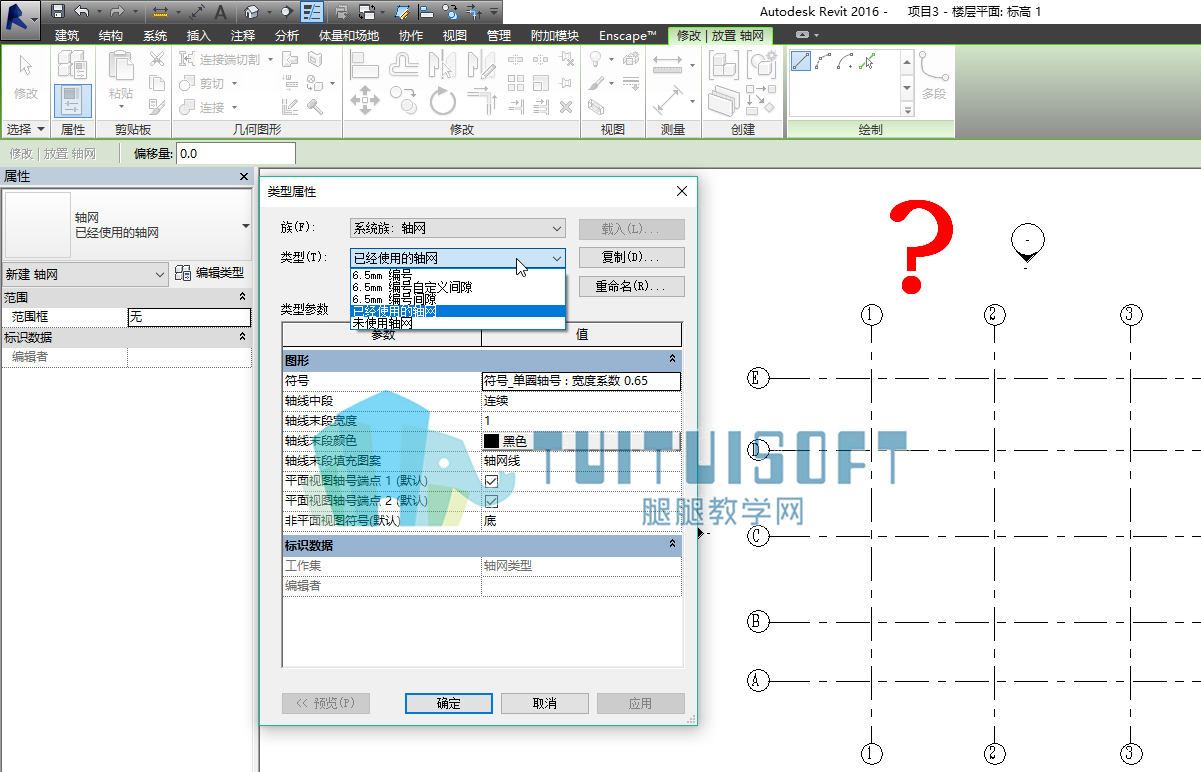Click the Undo arrow in quick access toolbar
1201x772 pixels.
[82, 11]
